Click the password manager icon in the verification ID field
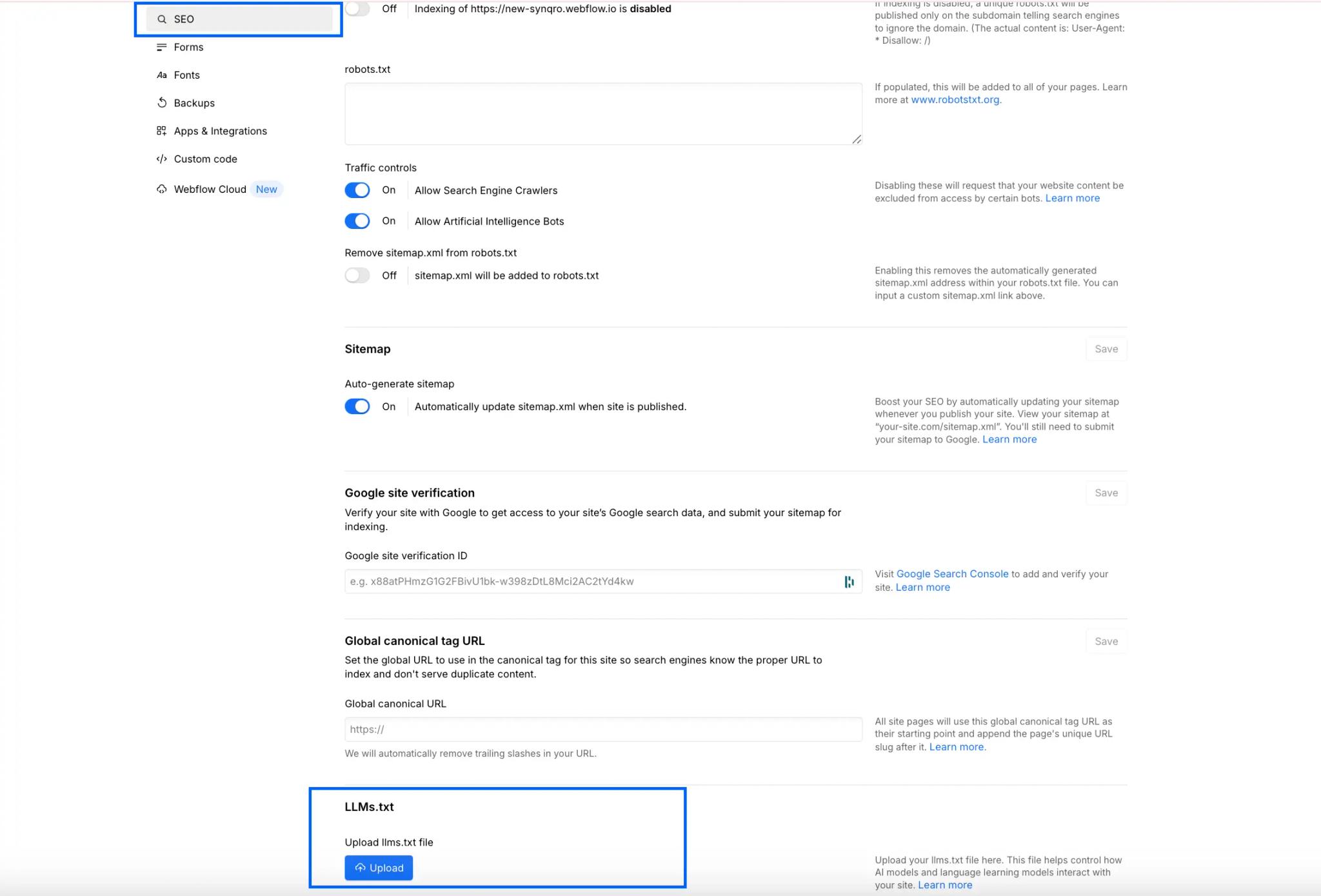The image size is (1321, 896). (x=849, y=582)
